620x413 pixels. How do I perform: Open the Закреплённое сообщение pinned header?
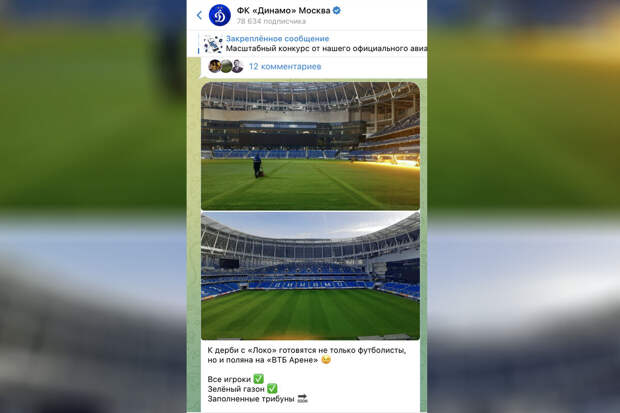(x=278, y=39)
